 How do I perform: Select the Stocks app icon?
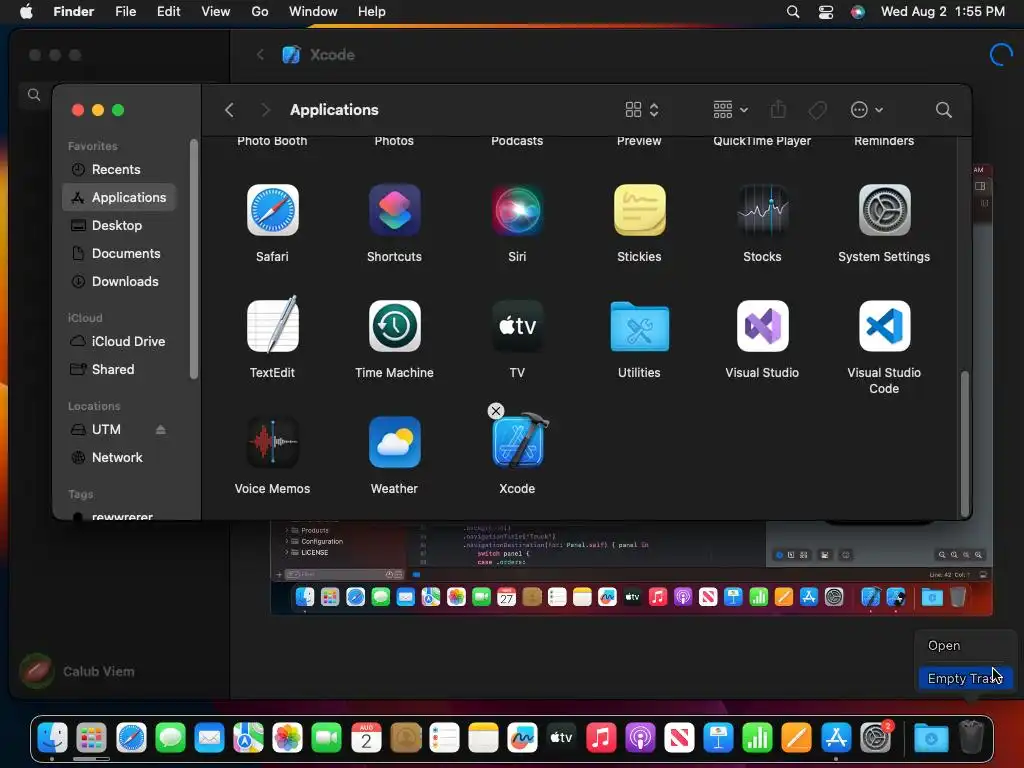coord(762,210)
